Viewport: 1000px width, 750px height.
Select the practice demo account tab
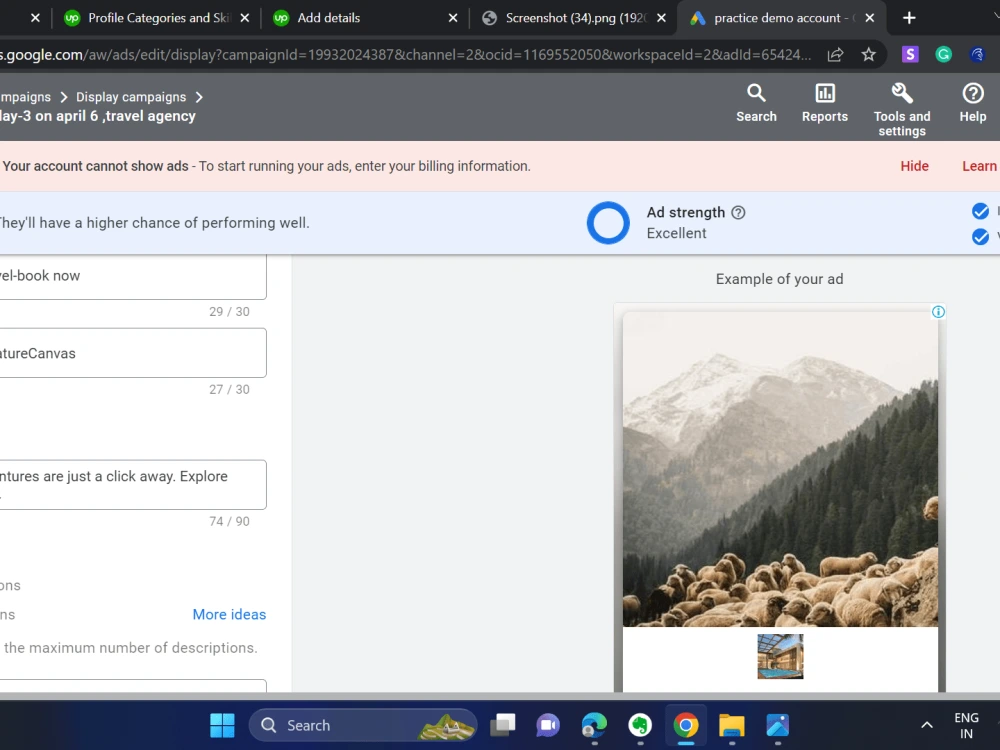782,18
